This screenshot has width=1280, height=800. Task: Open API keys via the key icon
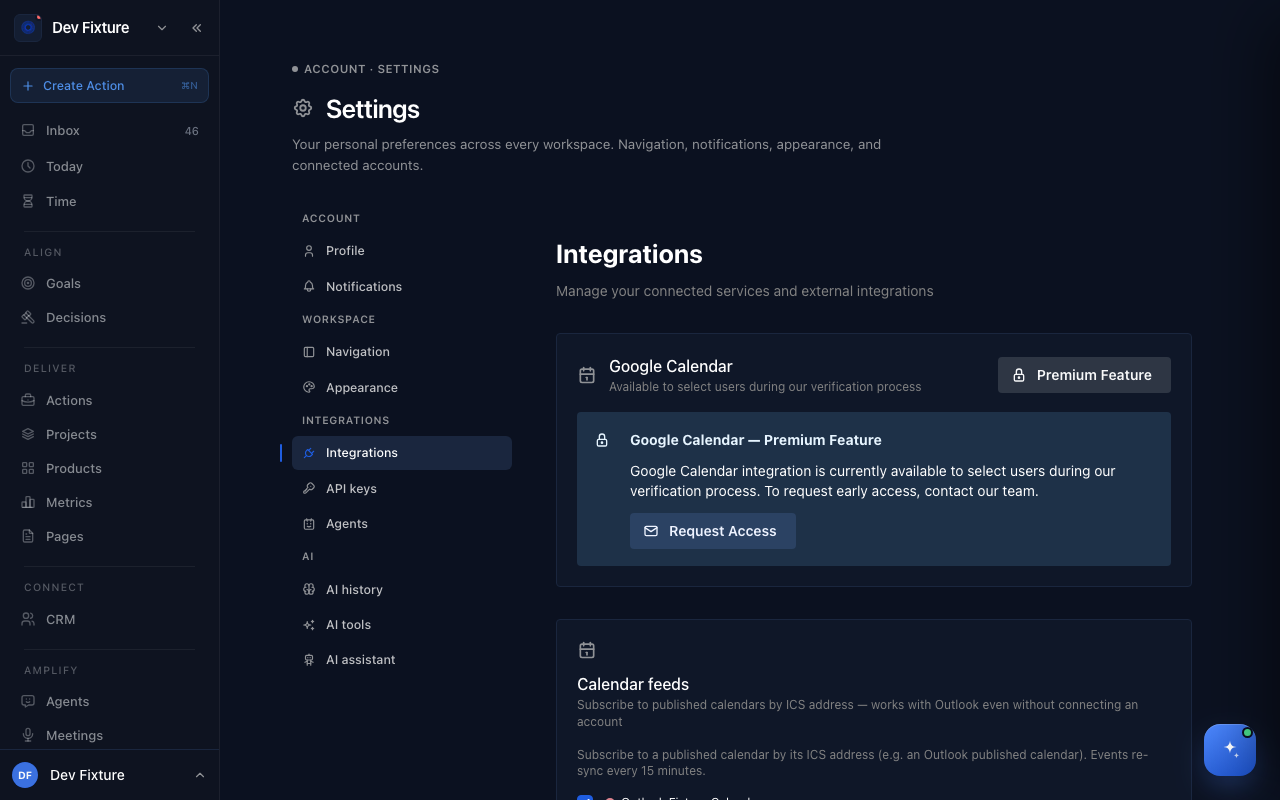point(309,488)
